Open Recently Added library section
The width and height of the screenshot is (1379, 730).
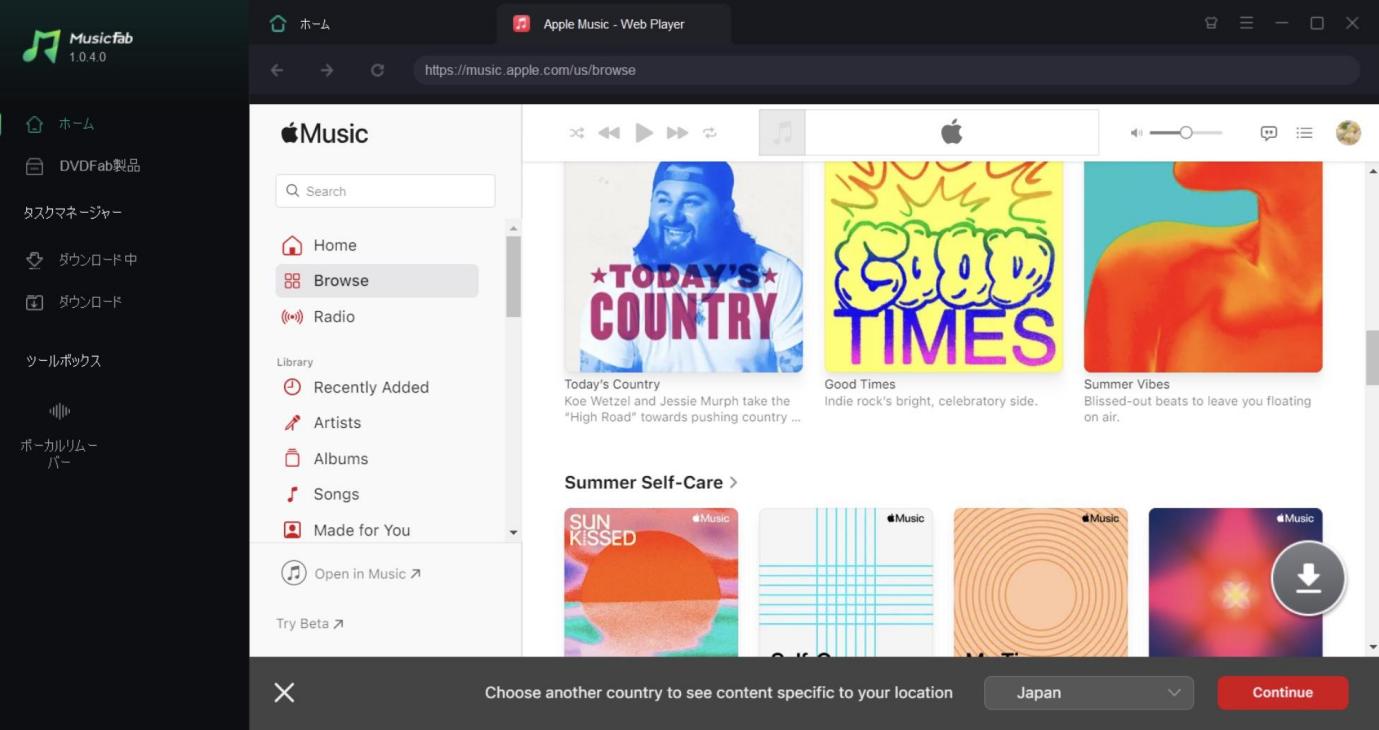(376, 387)
